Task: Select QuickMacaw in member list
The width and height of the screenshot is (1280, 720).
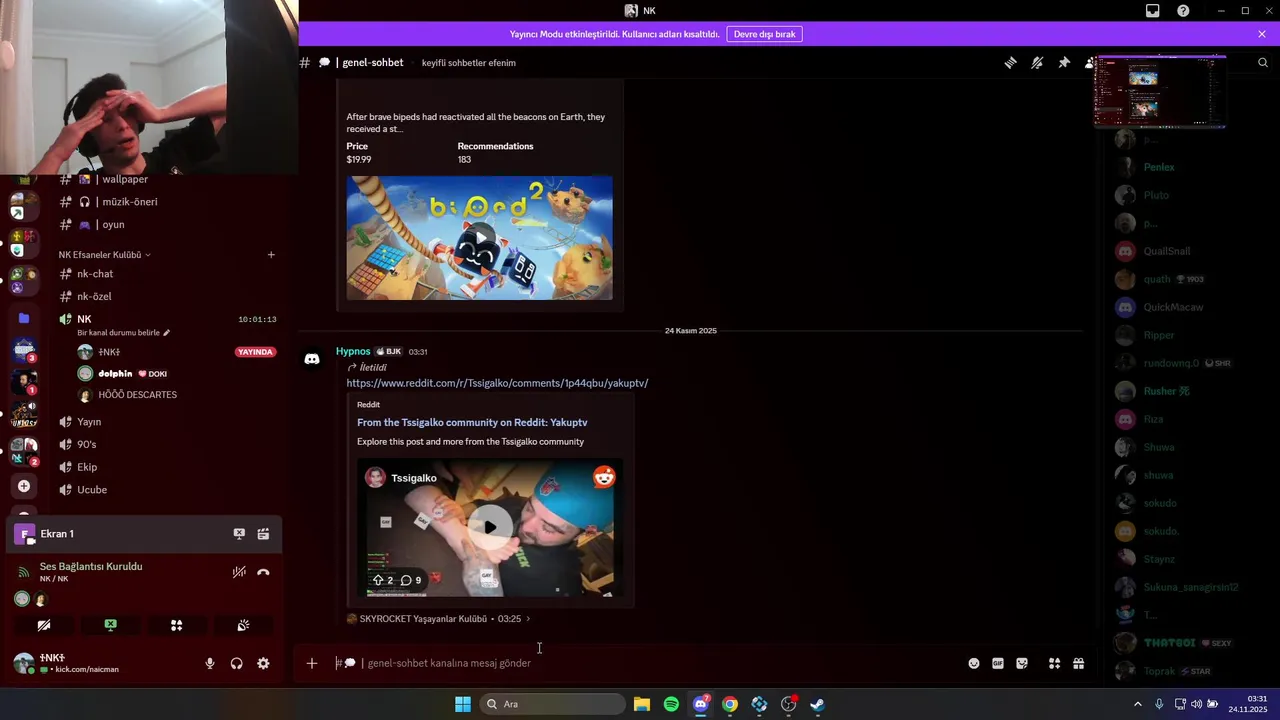Action: (1173, 307)
